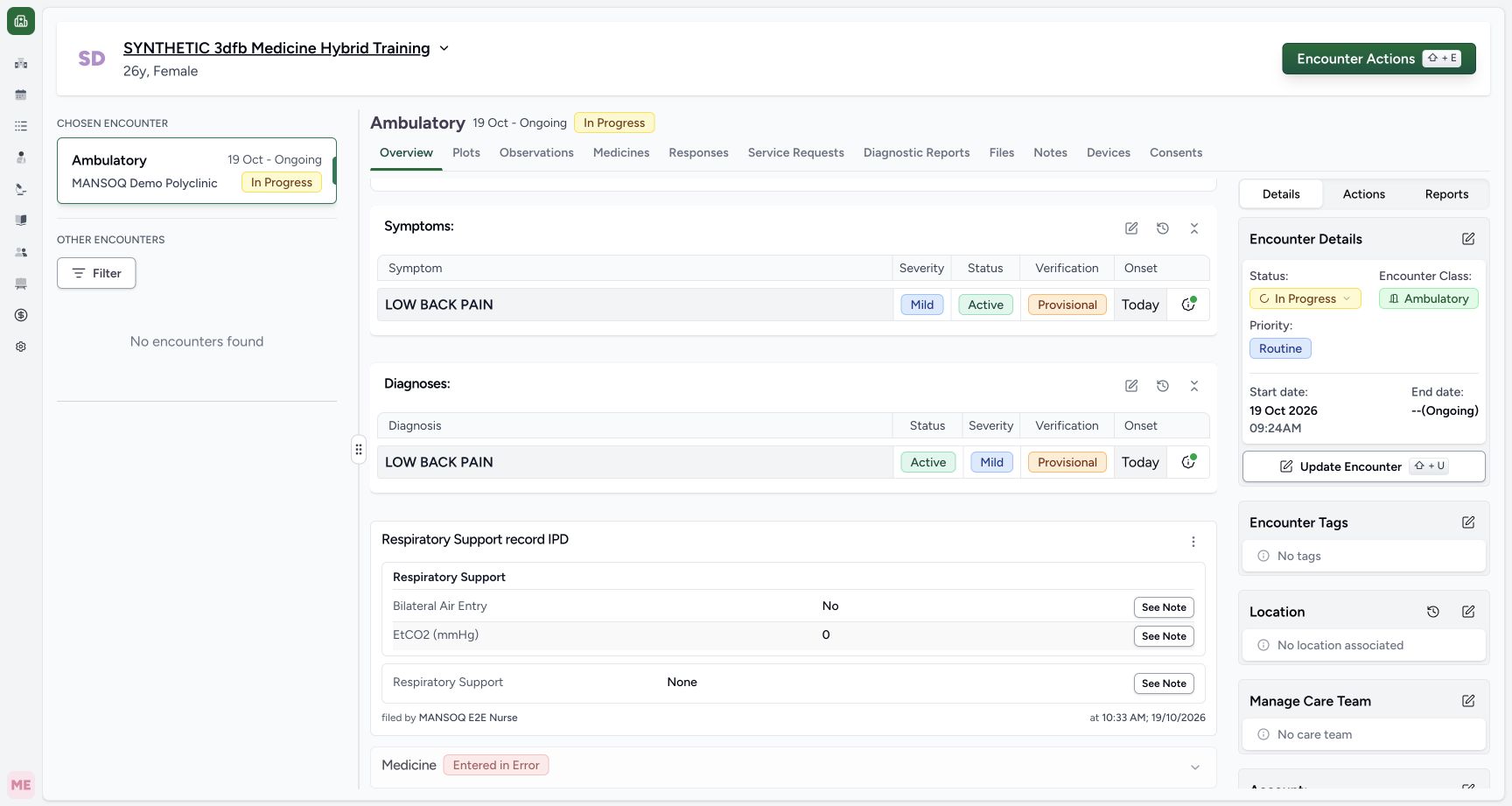Screen dimensions: 1512x806
Task: Edit Encounter Tags
Action: pyautogui.click(x=1468, y=522)
